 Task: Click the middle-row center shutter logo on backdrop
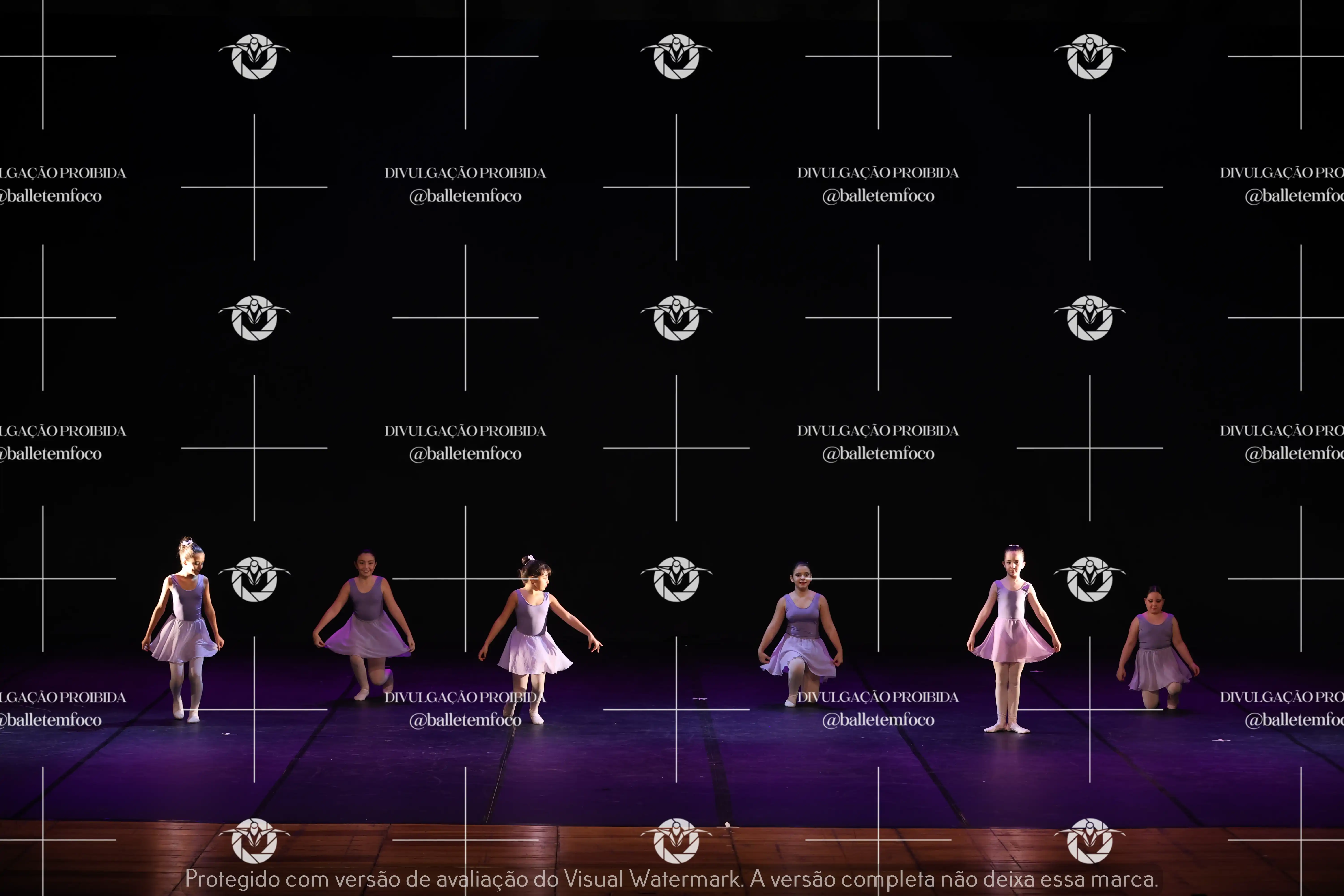point(676,318)
